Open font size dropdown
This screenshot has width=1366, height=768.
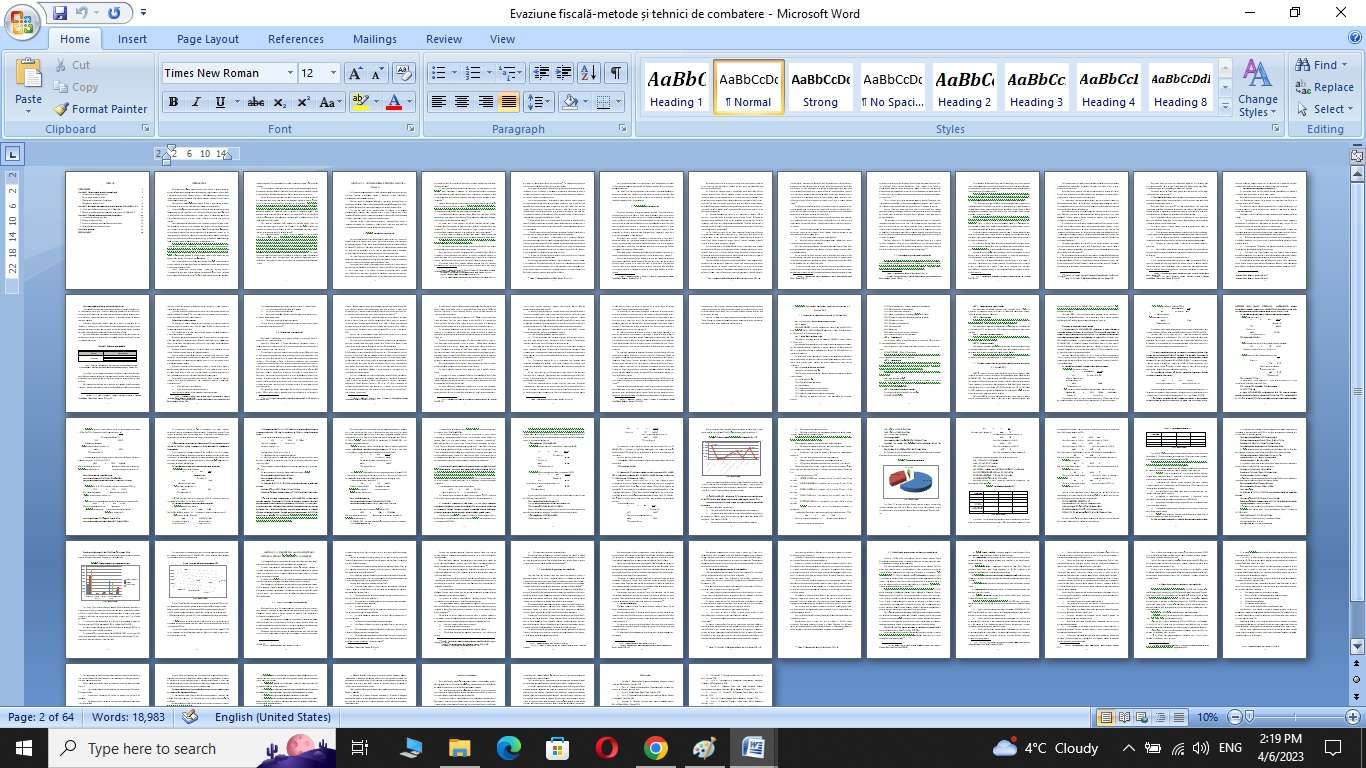point(333,73)
